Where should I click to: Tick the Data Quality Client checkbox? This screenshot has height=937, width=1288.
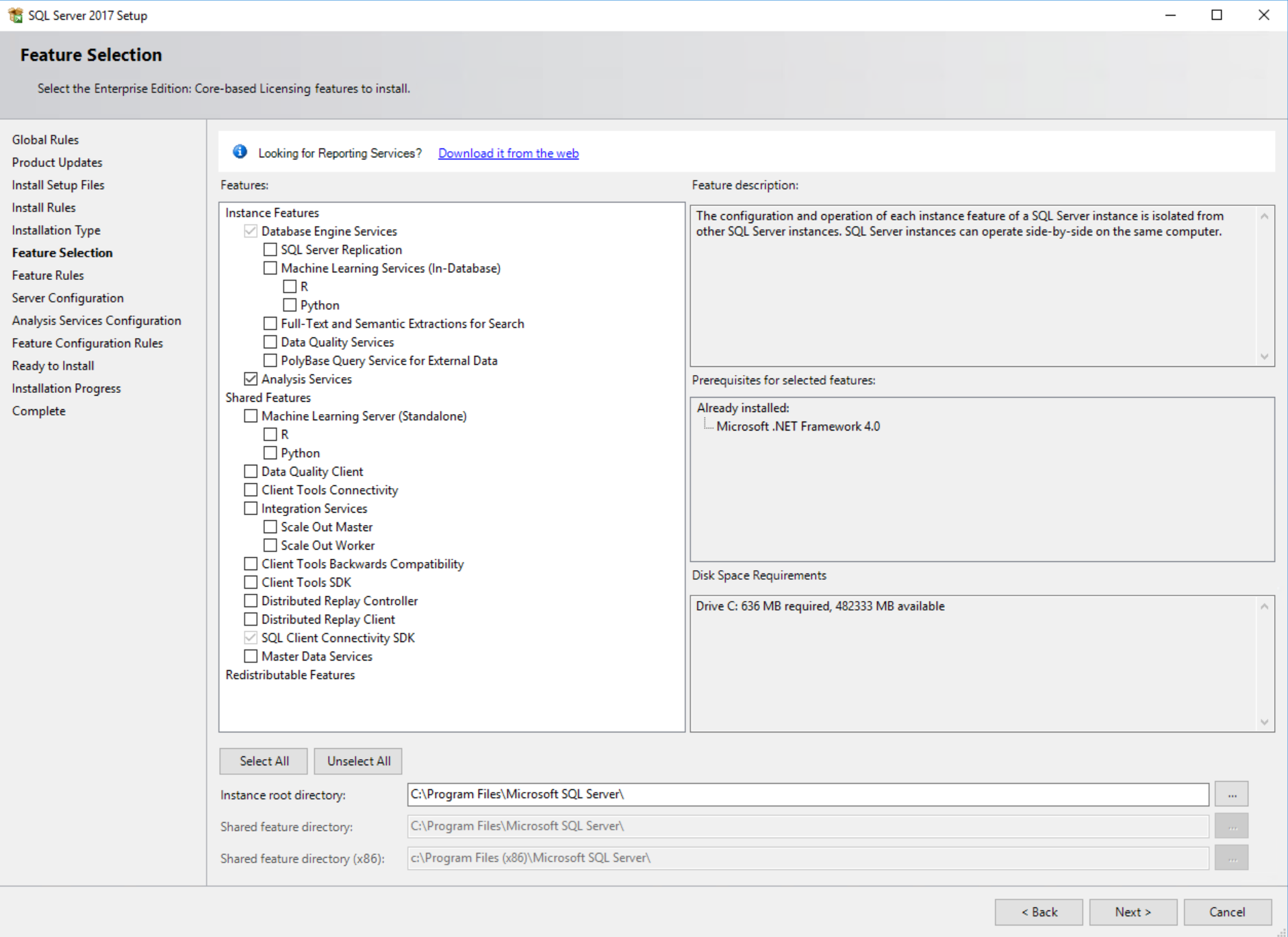pyautogui.click(x=251, y=472)
